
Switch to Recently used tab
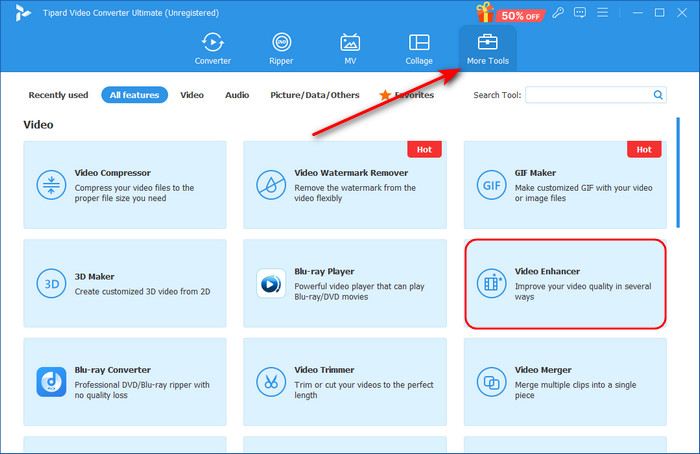[58, 95]
